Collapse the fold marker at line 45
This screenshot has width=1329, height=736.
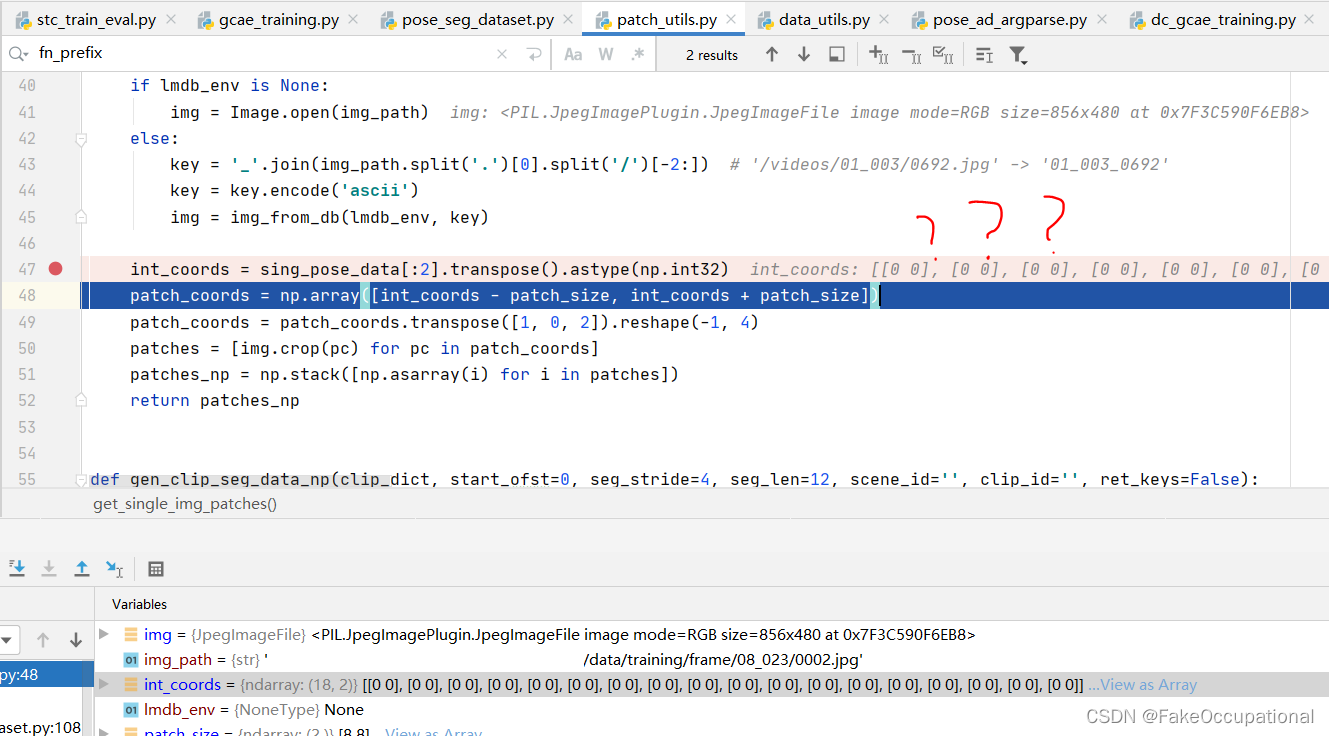coord(83,217)
